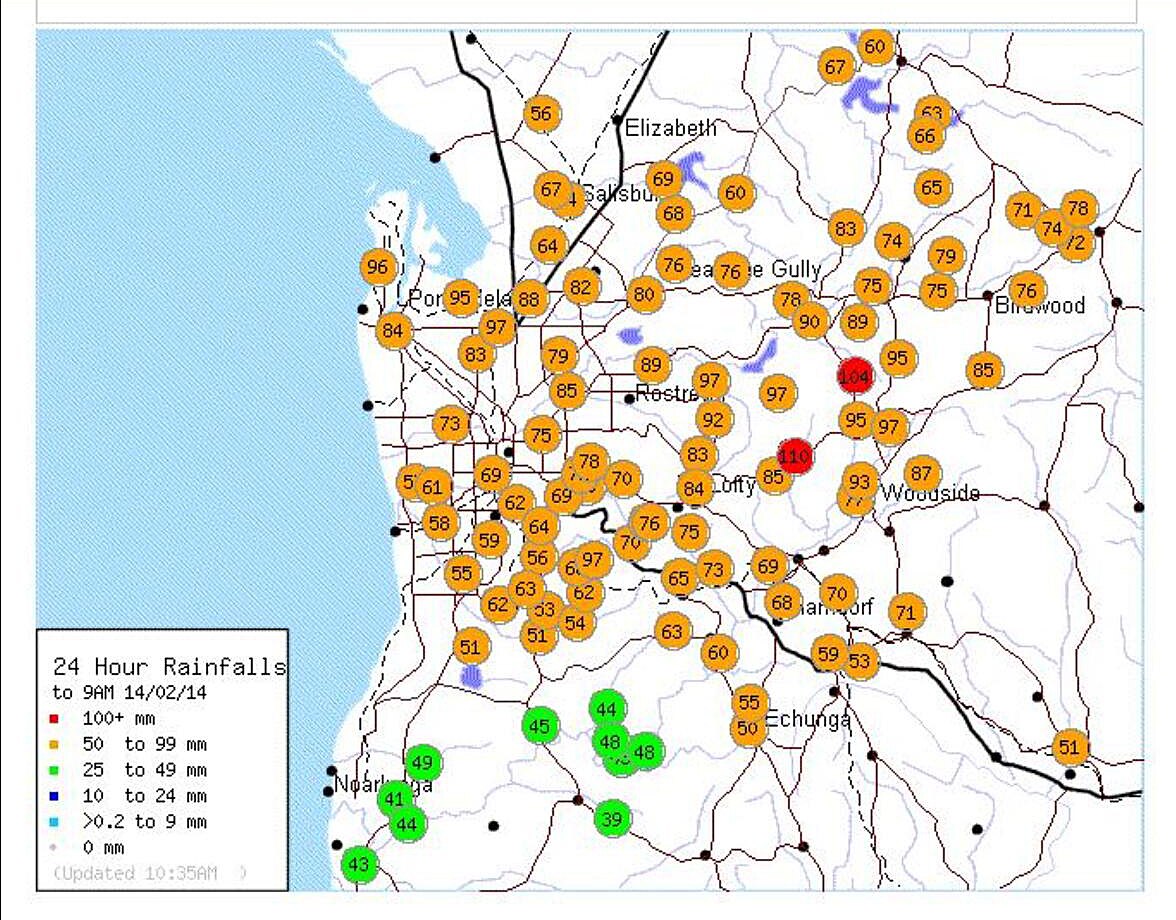Select the 51 mm marker at bottom right
This screenshot has height=920, width=1176.
[1067, 746]
